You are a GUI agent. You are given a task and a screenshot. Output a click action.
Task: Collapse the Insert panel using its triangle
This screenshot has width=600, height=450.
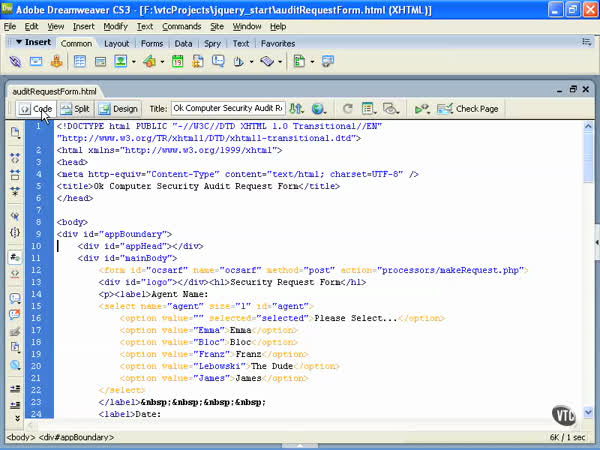(18, 43)
